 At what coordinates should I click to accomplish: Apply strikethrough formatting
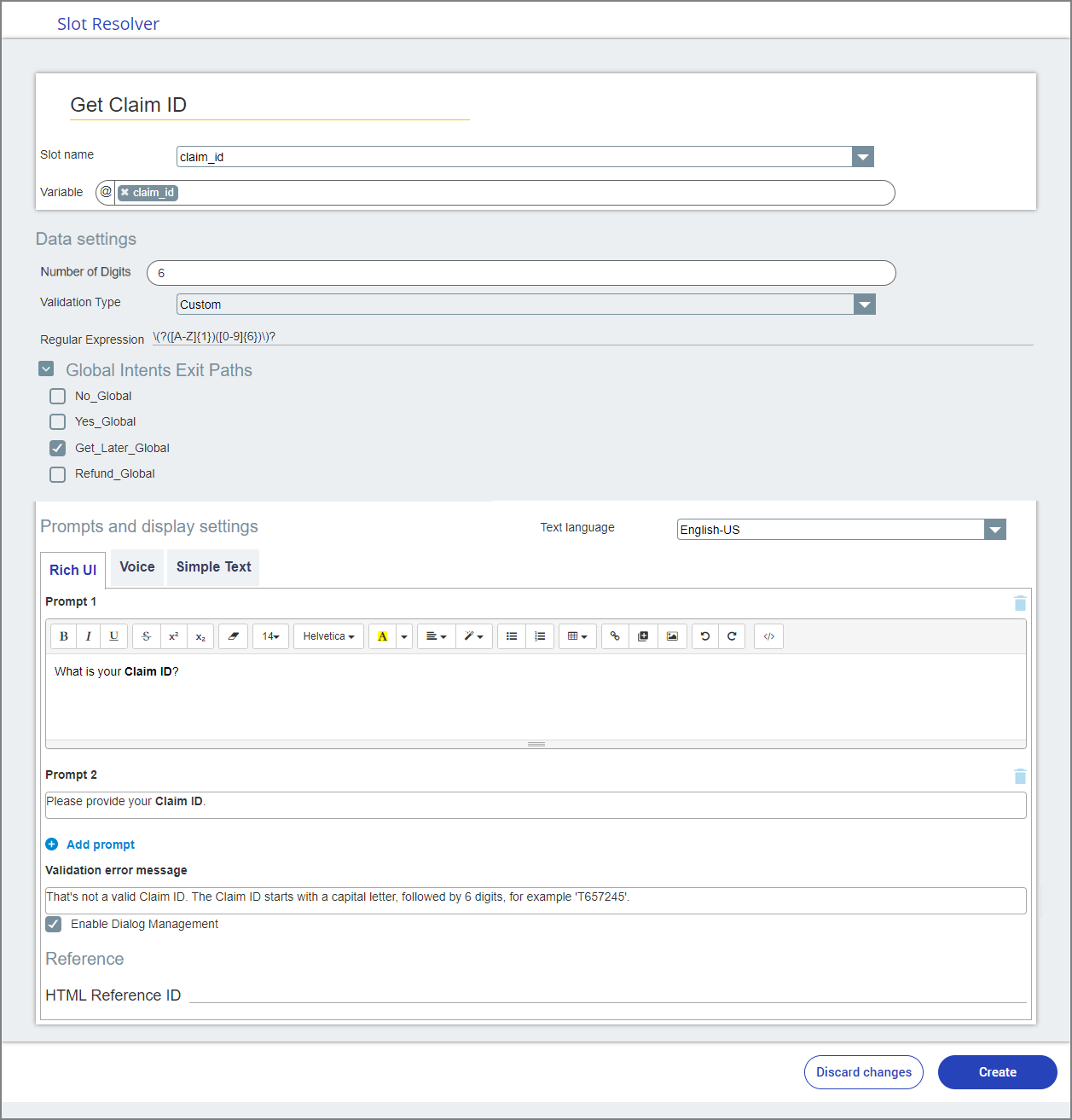pos(146,636)
